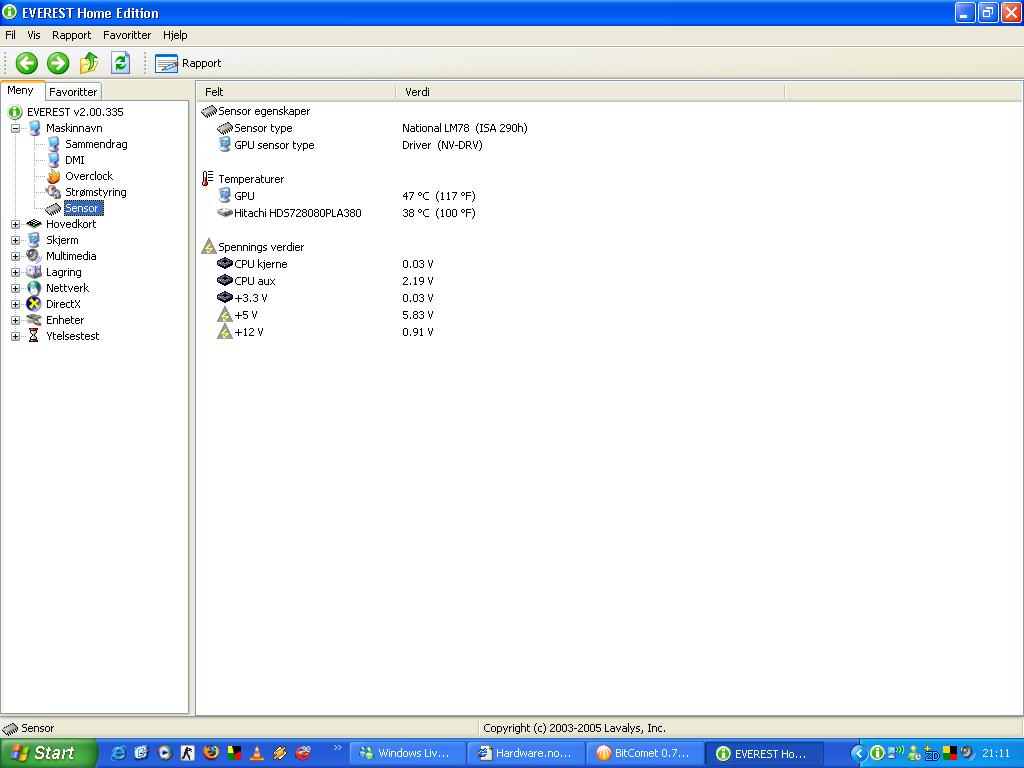Switch to the Favoritter tab

73,92
